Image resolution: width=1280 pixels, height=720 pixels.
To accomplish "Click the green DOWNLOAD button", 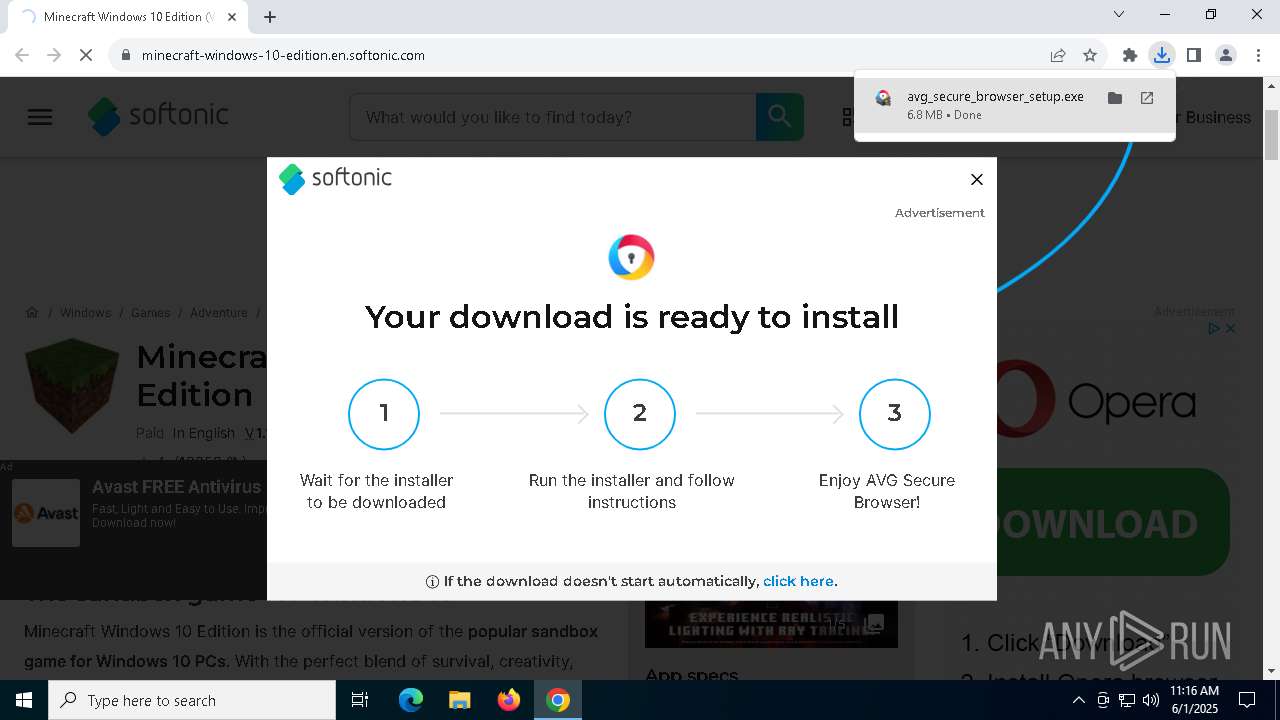I will pyautogui.click(x=1113, y=523).
